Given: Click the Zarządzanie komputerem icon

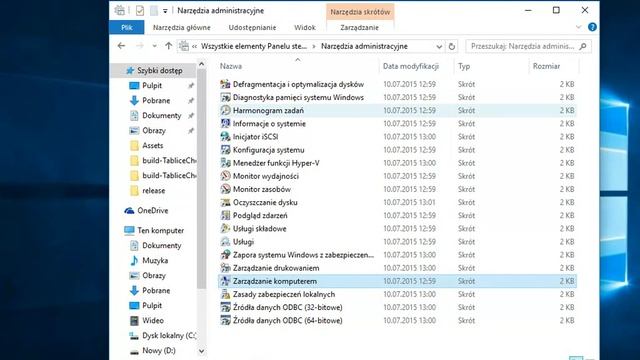Looking at the screenshot, I should tap(225, 281).
